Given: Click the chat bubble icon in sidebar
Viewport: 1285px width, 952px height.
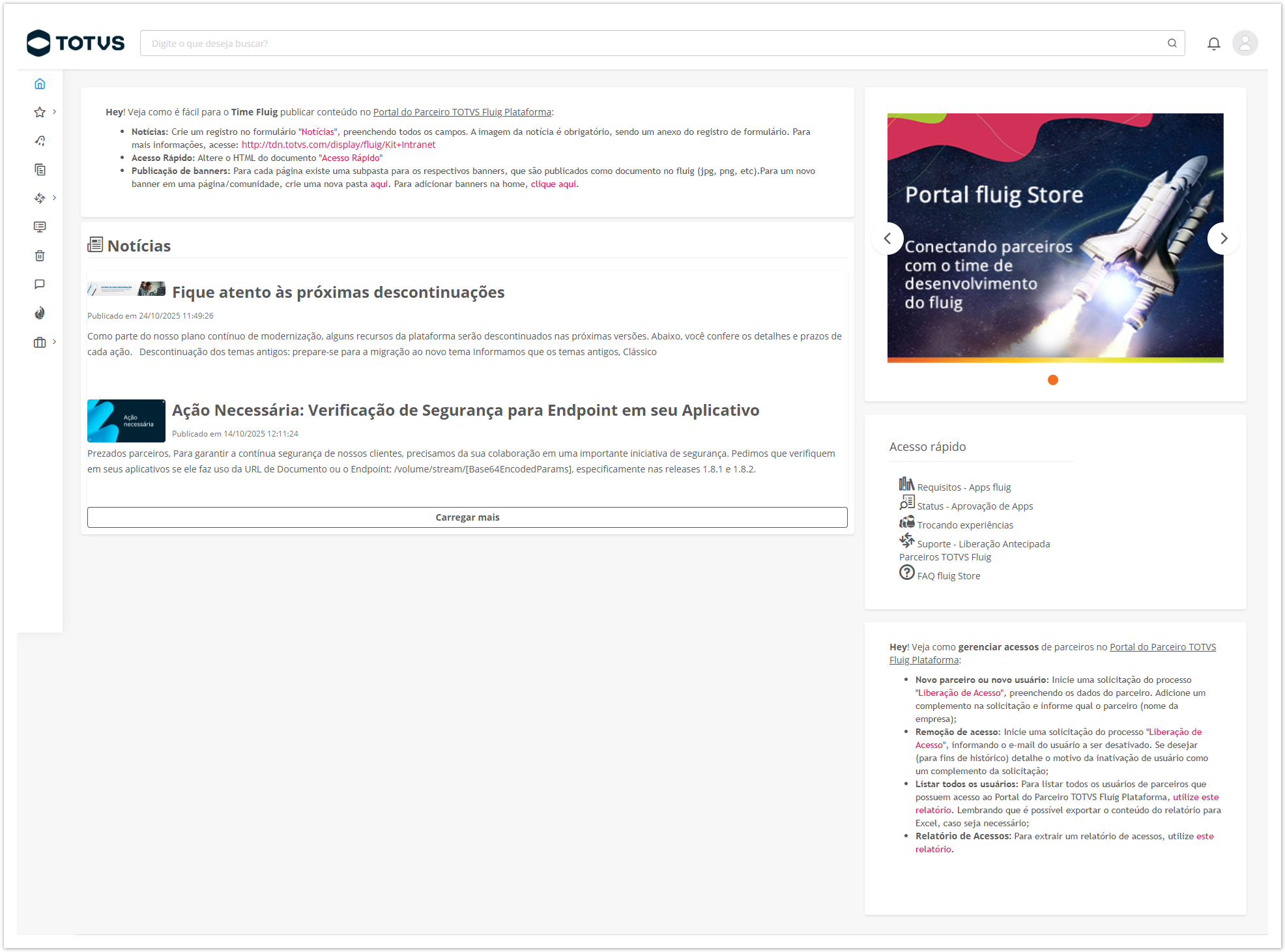Looking at the screenshot, I should click(x=40, y=285).
